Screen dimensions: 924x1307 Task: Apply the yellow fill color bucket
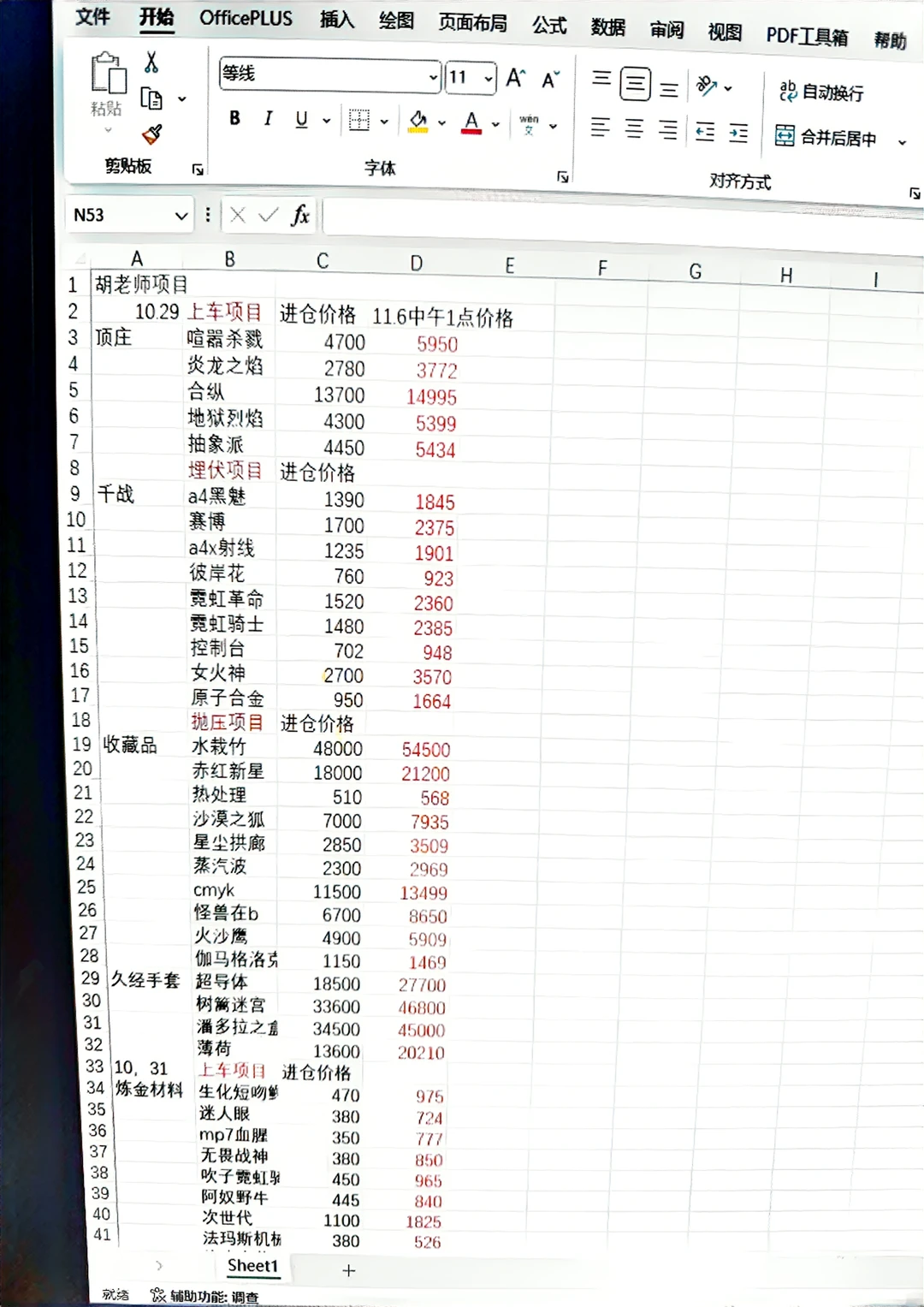pyautogui.click(x=418, y=122)
